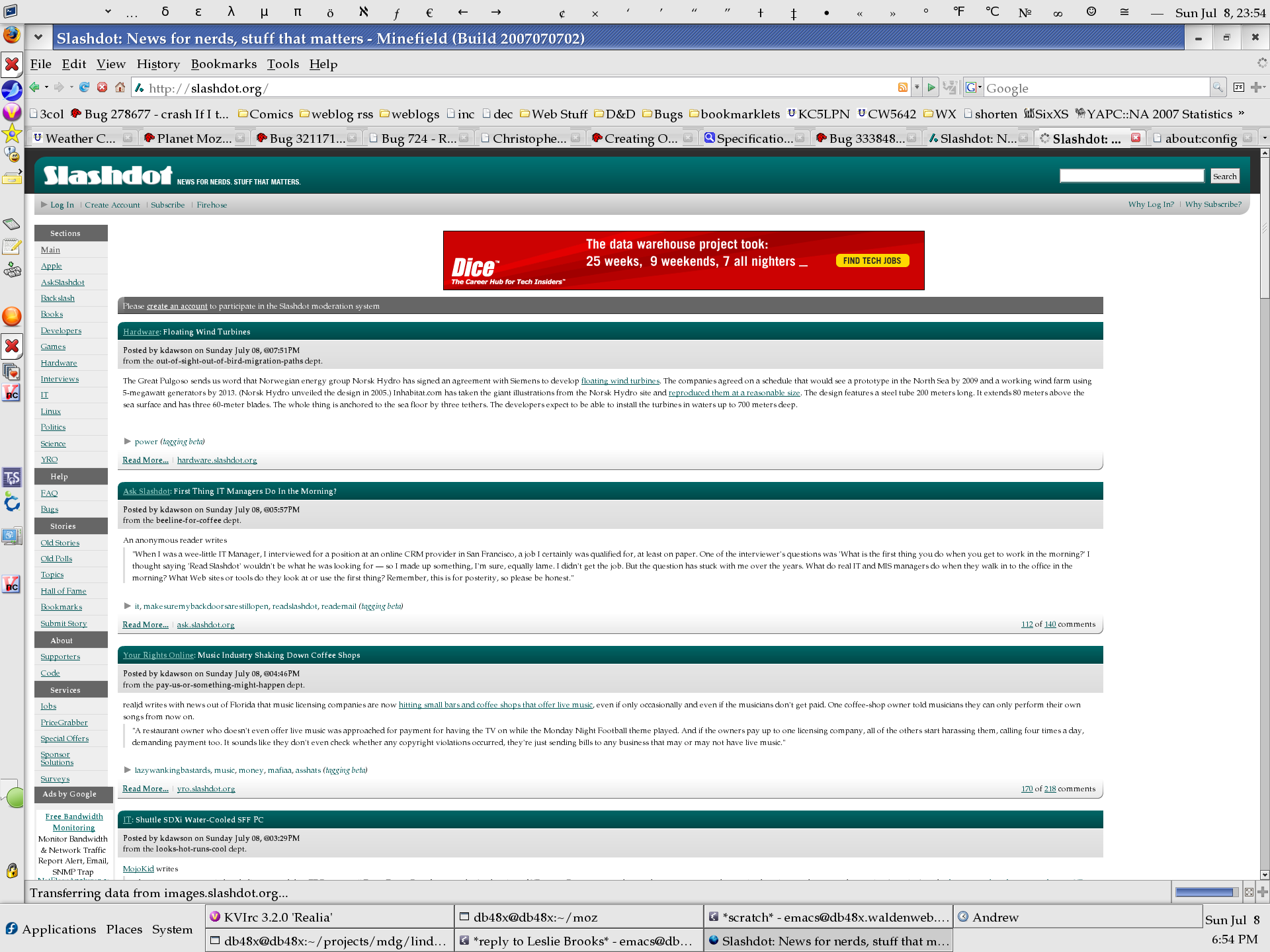The height and width of the screenshot is (952, 1270).
Task: Launch Firefox from the left panel icon
Action: click(x=12, y=34)
